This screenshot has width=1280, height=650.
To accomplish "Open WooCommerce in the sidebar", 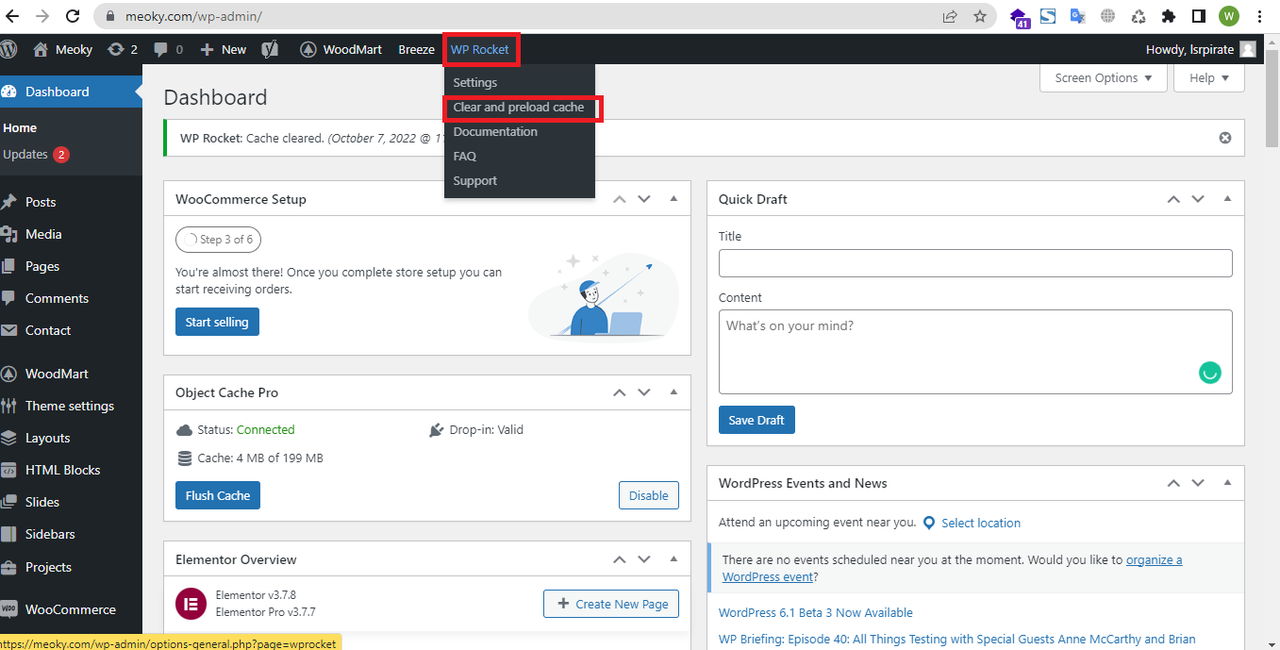I will coord(70,609).
